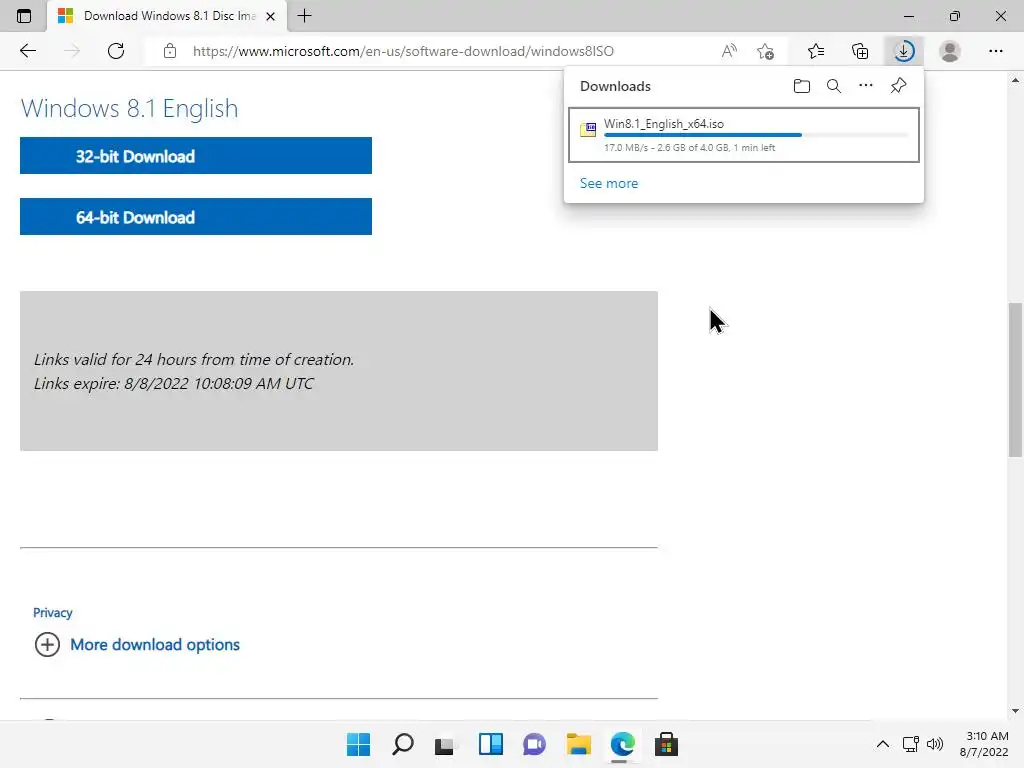Viewport: 1024px width, 768px height.
Task: Open Microsoft Store from taskbar
Action: [x=666, y=744]
